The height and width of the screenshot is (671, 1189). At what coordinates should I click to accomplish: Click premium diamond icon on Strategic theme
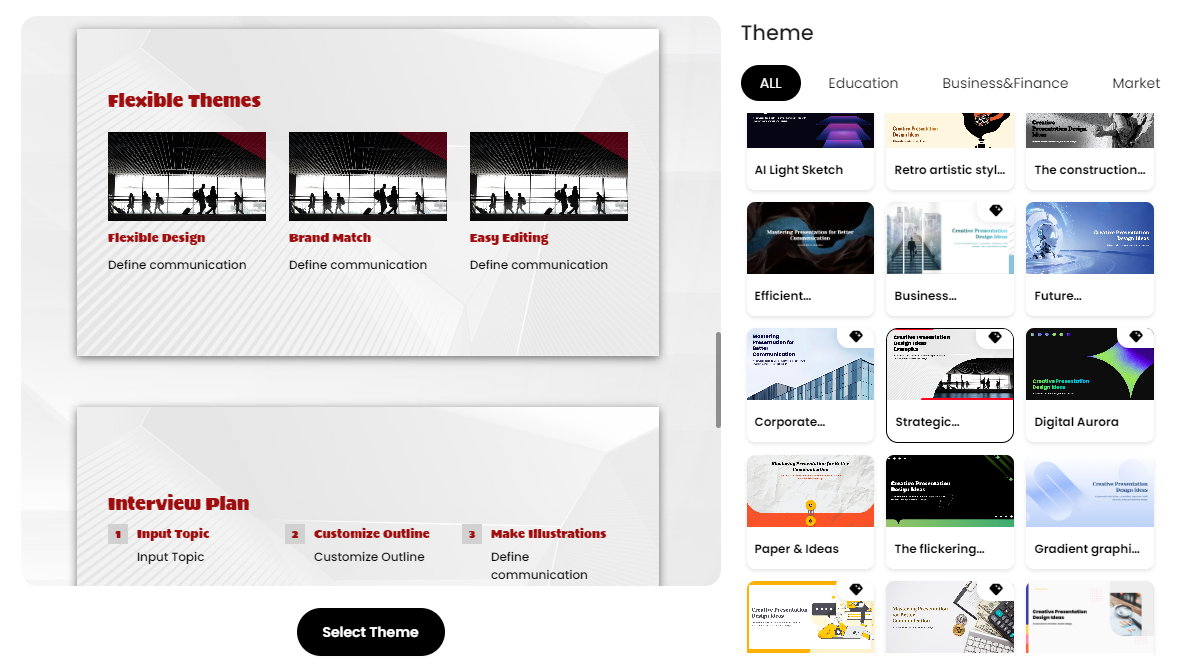[x=996, y=337]
